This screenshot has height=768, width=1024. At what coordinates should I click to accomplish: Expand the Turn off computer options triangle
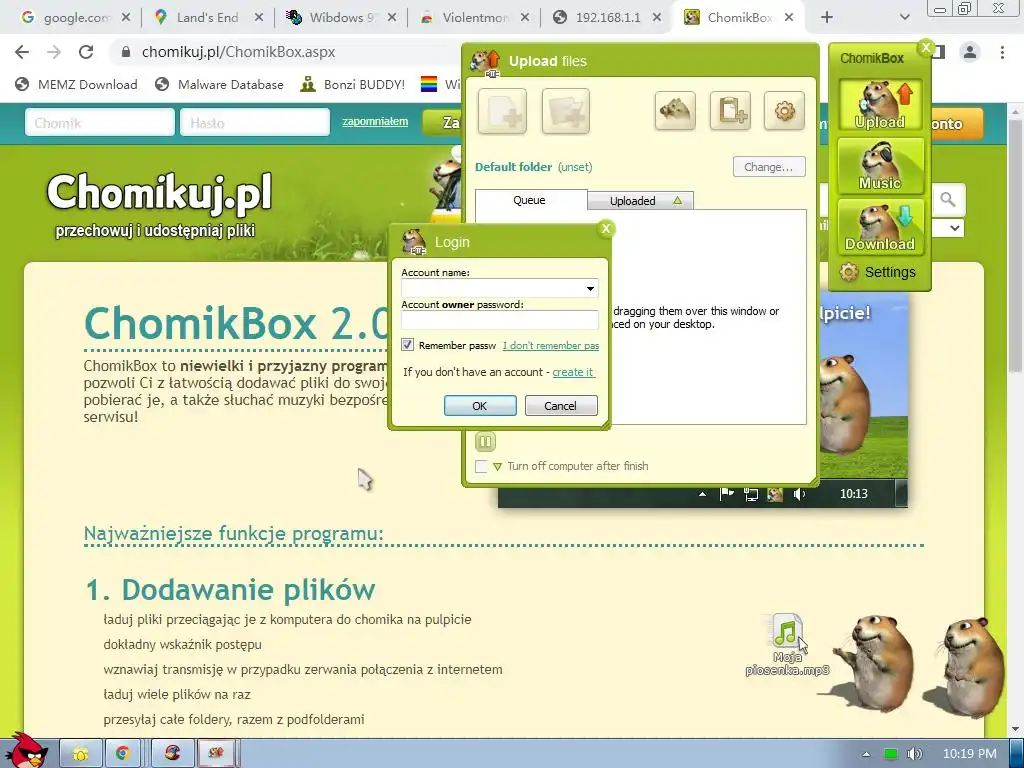(x=498, y=467)
